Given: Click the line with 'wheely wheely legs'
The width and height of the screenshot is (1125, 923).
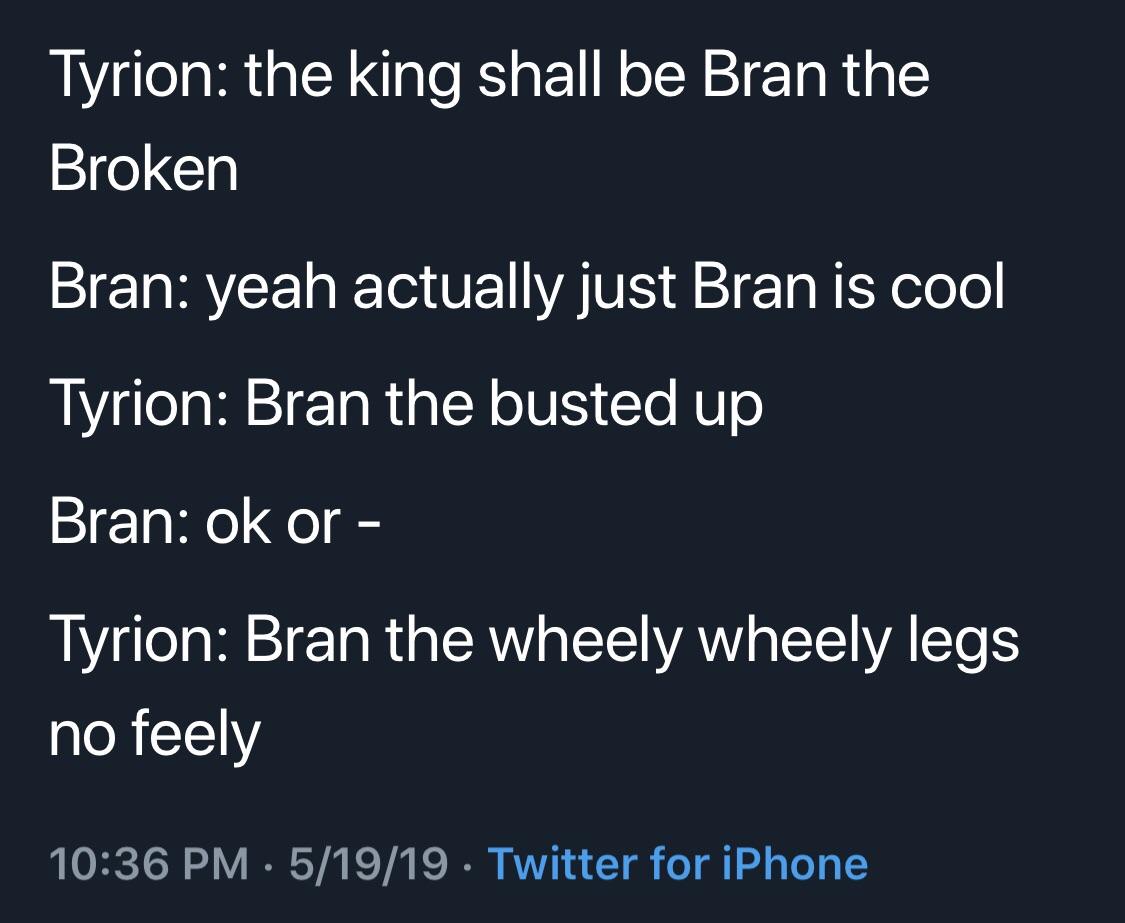Looking at the screenshot, I should point(534,639).
